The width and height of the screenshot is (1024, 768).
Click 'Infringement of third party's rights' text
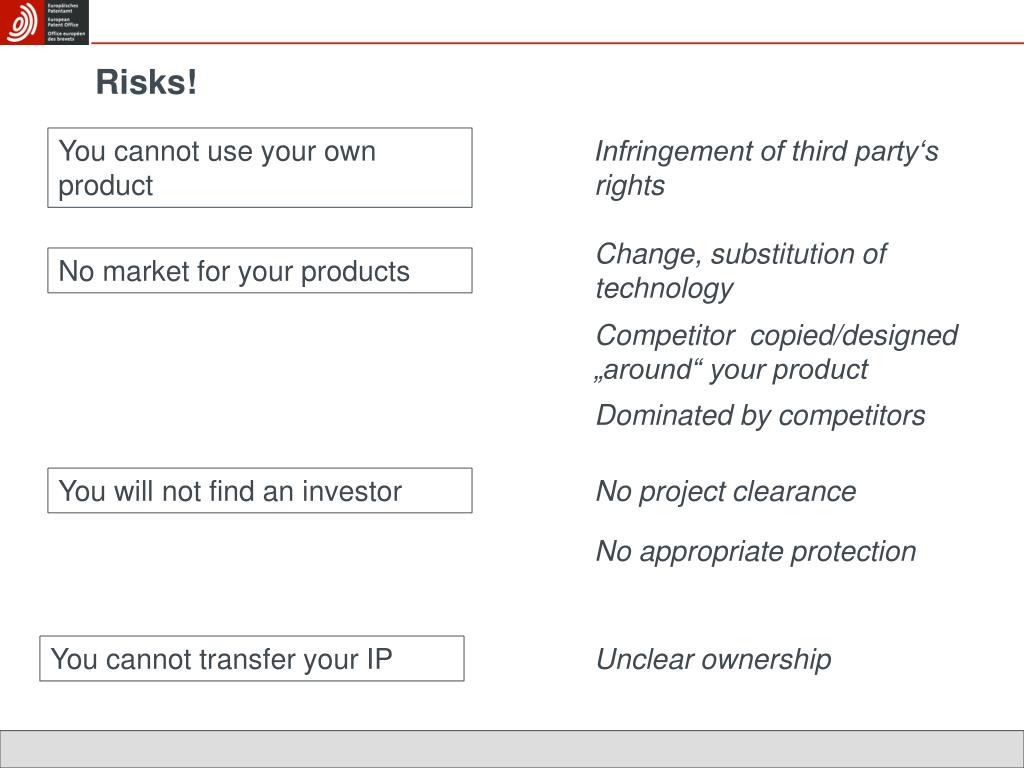pyautogui.click(x=767, y=168)
